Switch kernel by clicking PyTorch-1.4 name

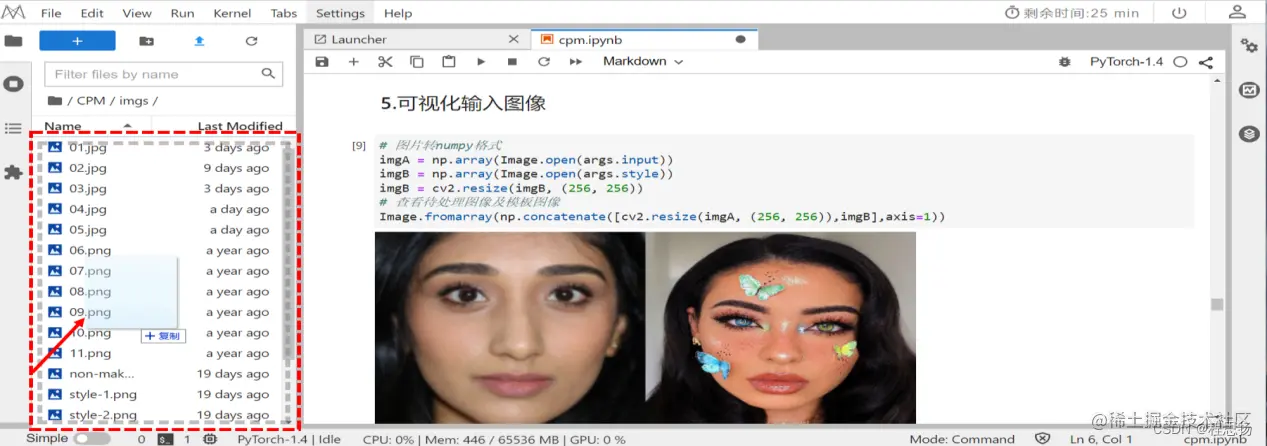[1126, 61]
